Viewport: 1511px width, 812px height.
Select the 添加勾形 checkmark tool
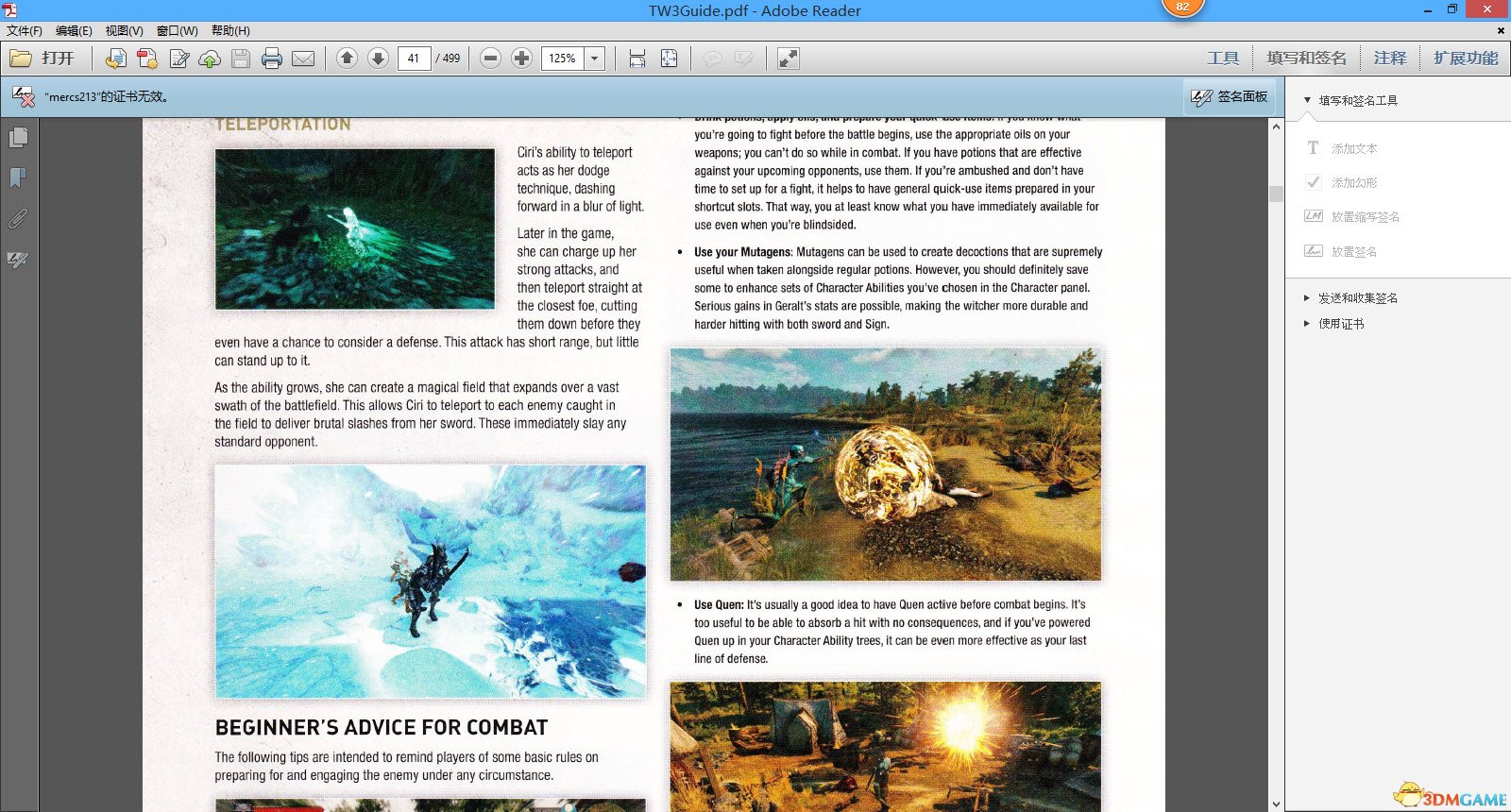click(1341, 182)
